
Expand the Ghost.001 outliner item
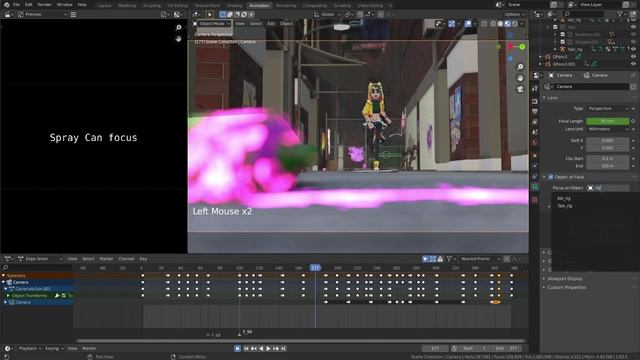540,64
